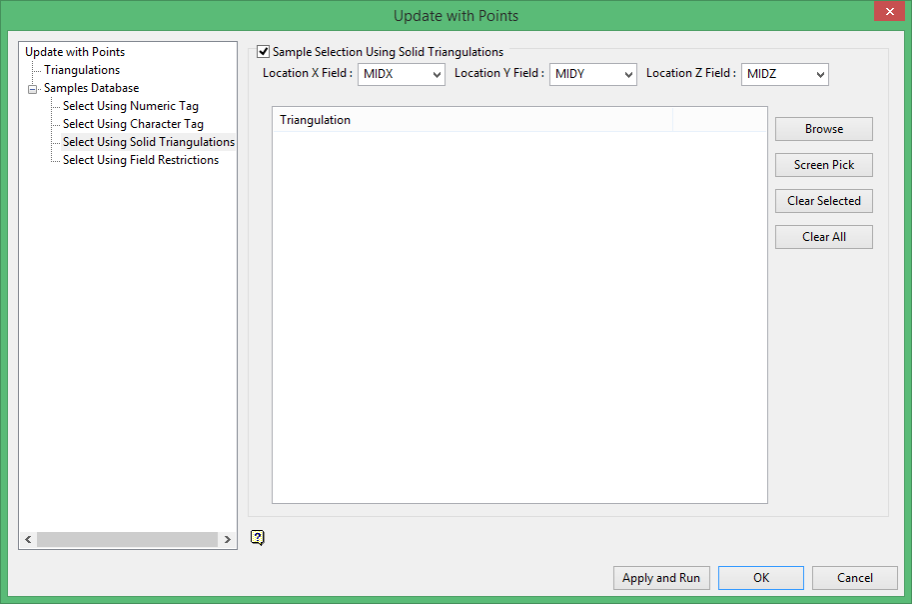Open the Location X Field dropdown
Image resolution: width=912 pixels, height=604 pixels.
tap(401, 74)
